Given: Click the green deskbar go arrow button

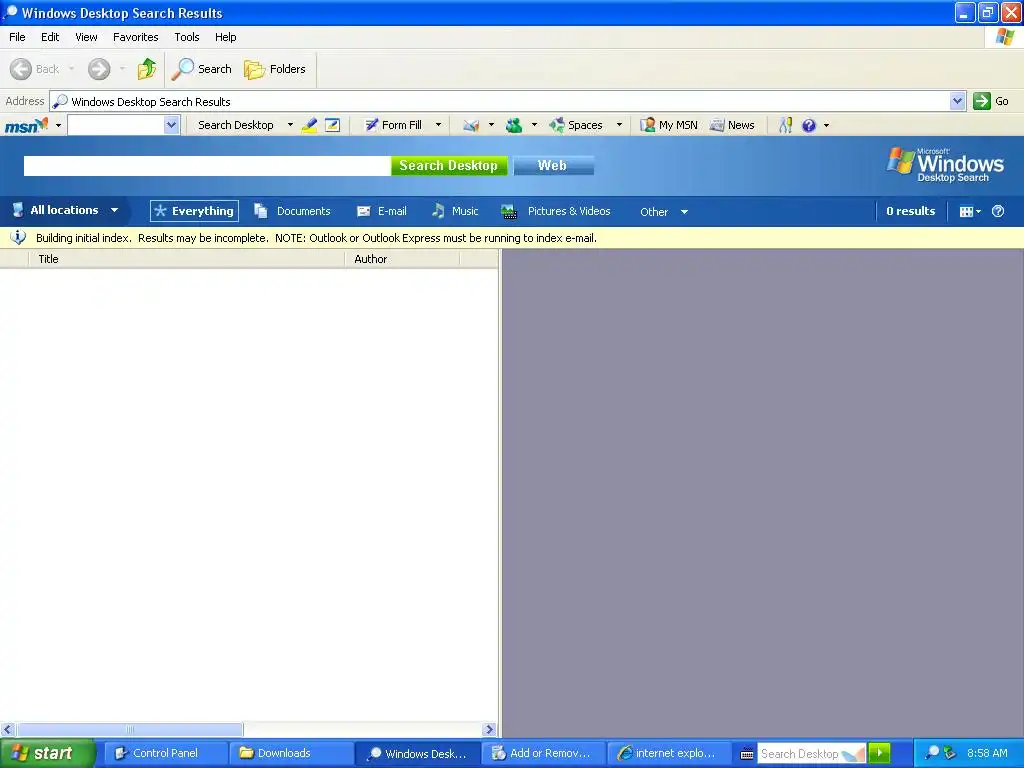Looking at the screenshot, I should tap(880, 753).
